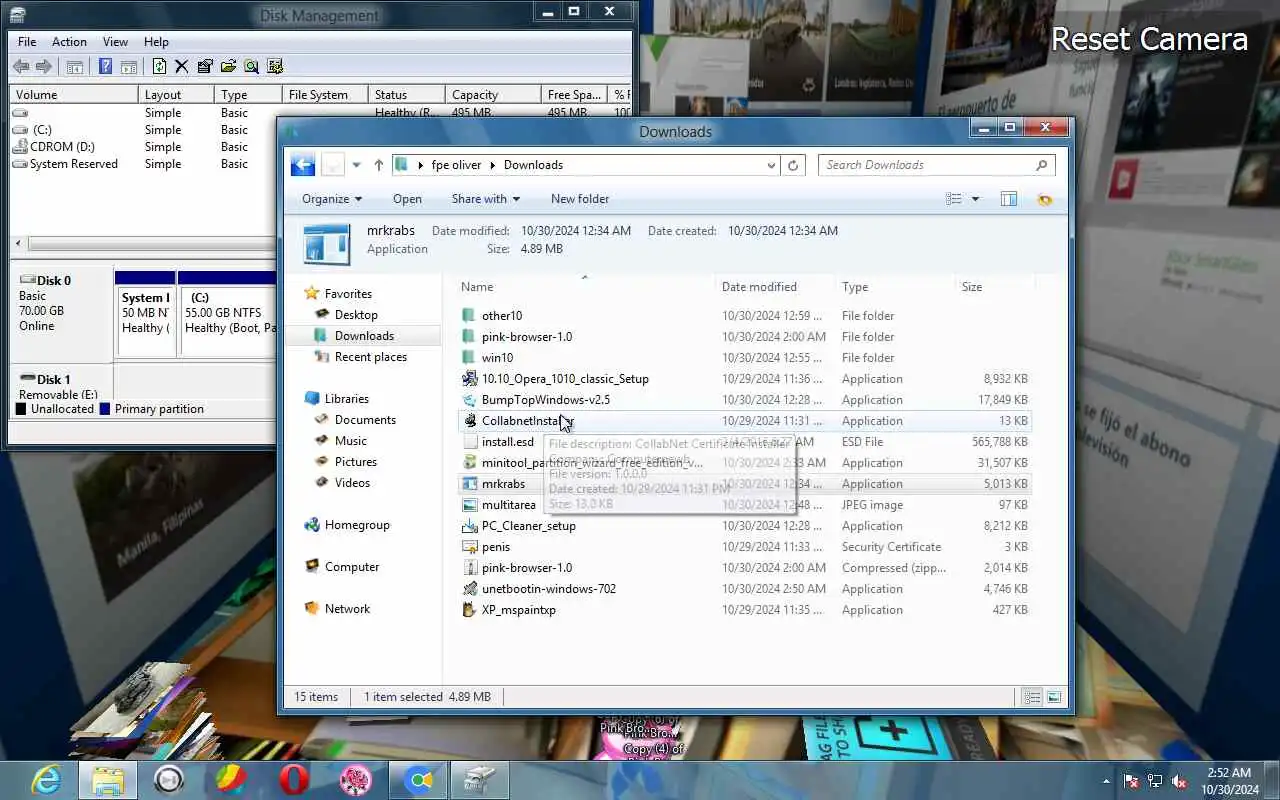Screen dimensions: 1280x800
Task: Expand breadcrumb arrow before fpe oliver
Action: coord(421,165)
